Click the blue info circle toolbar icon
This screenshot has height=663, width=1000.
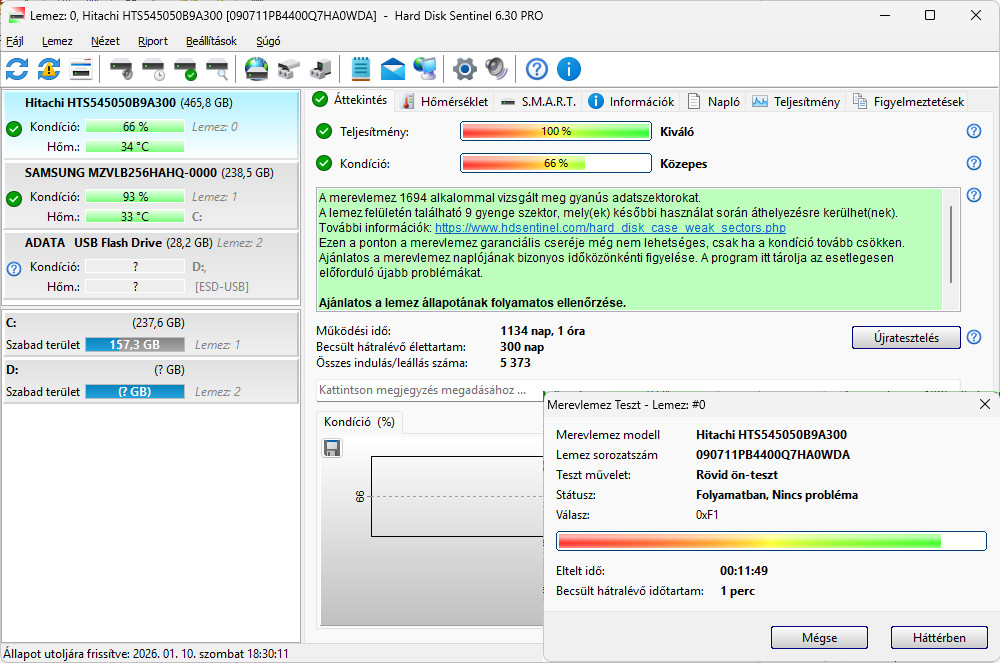[x=569, y=69]
